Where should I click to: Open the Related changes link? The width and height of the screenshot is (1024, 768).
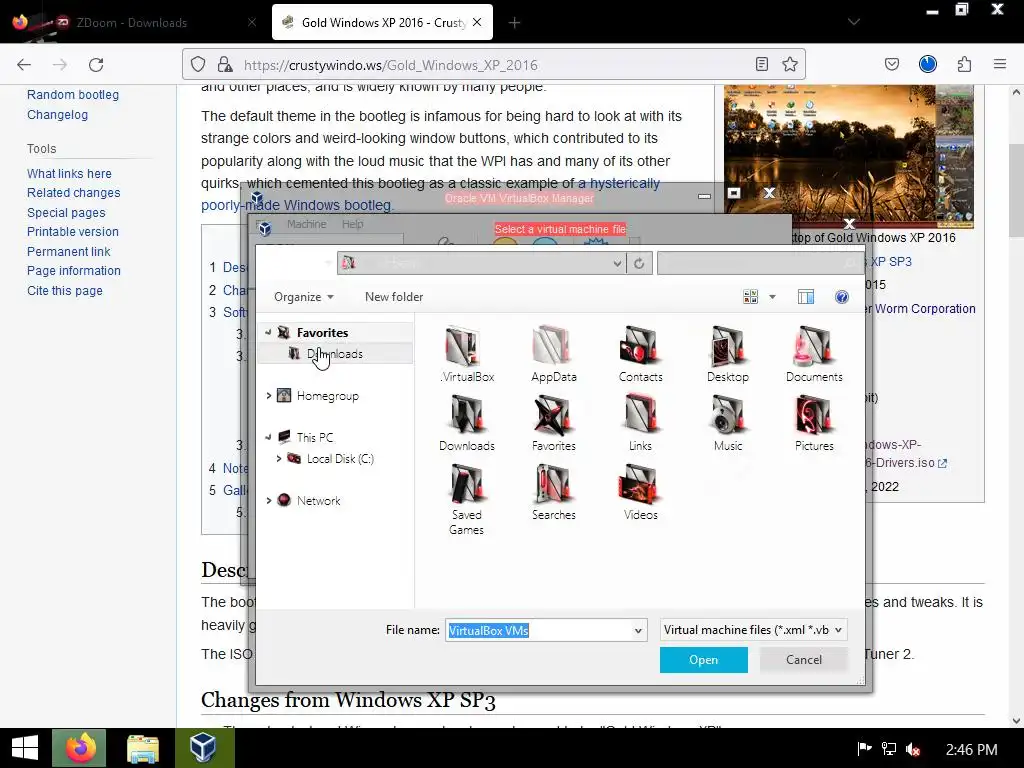click(74, 193)
